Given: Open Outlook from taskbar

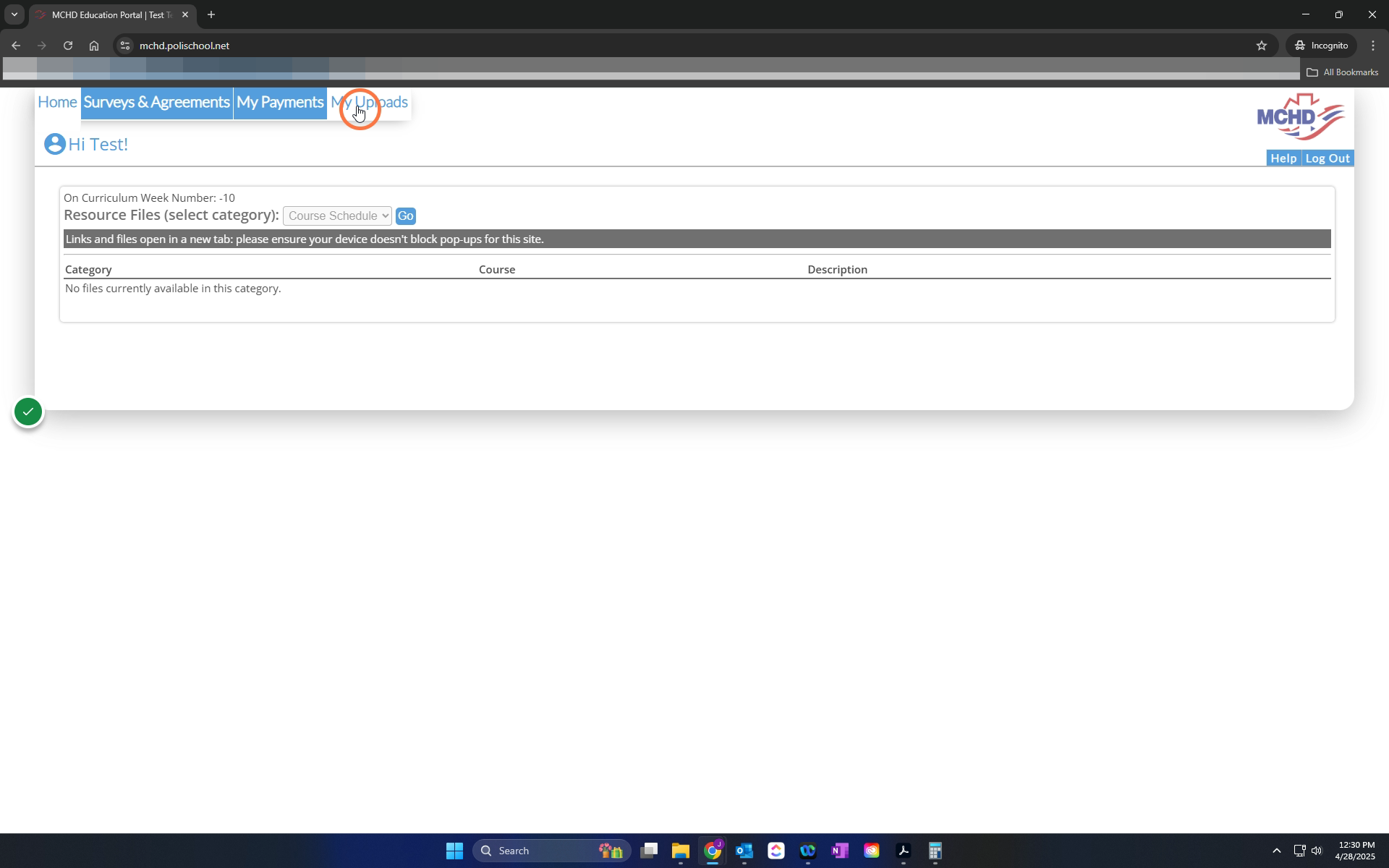Looking at the screenshot, I should 744,851.
